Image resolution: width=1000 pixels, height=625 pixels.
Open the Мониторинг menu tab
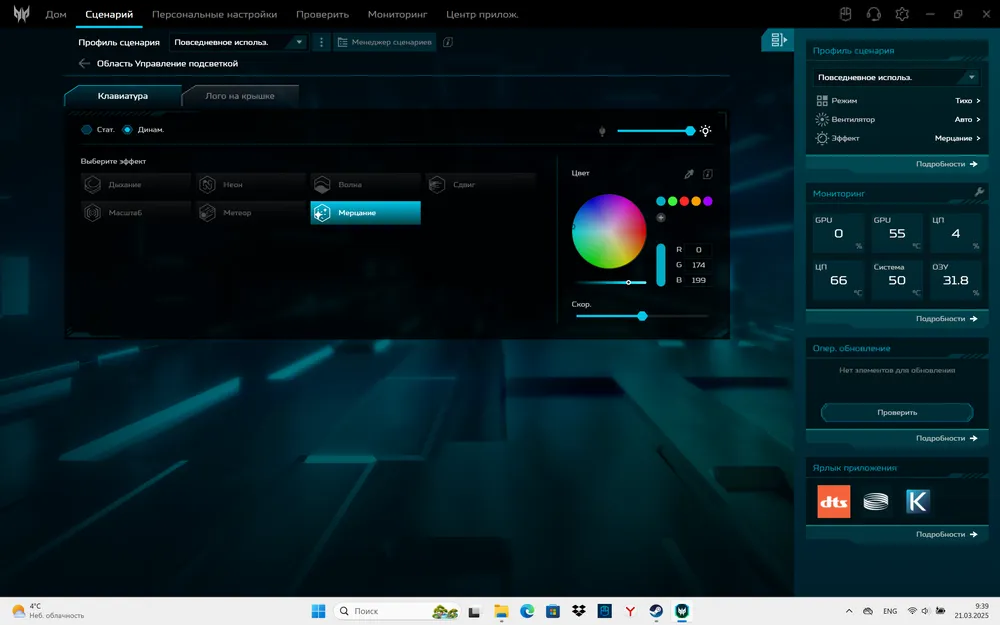[x=397, y=15]
